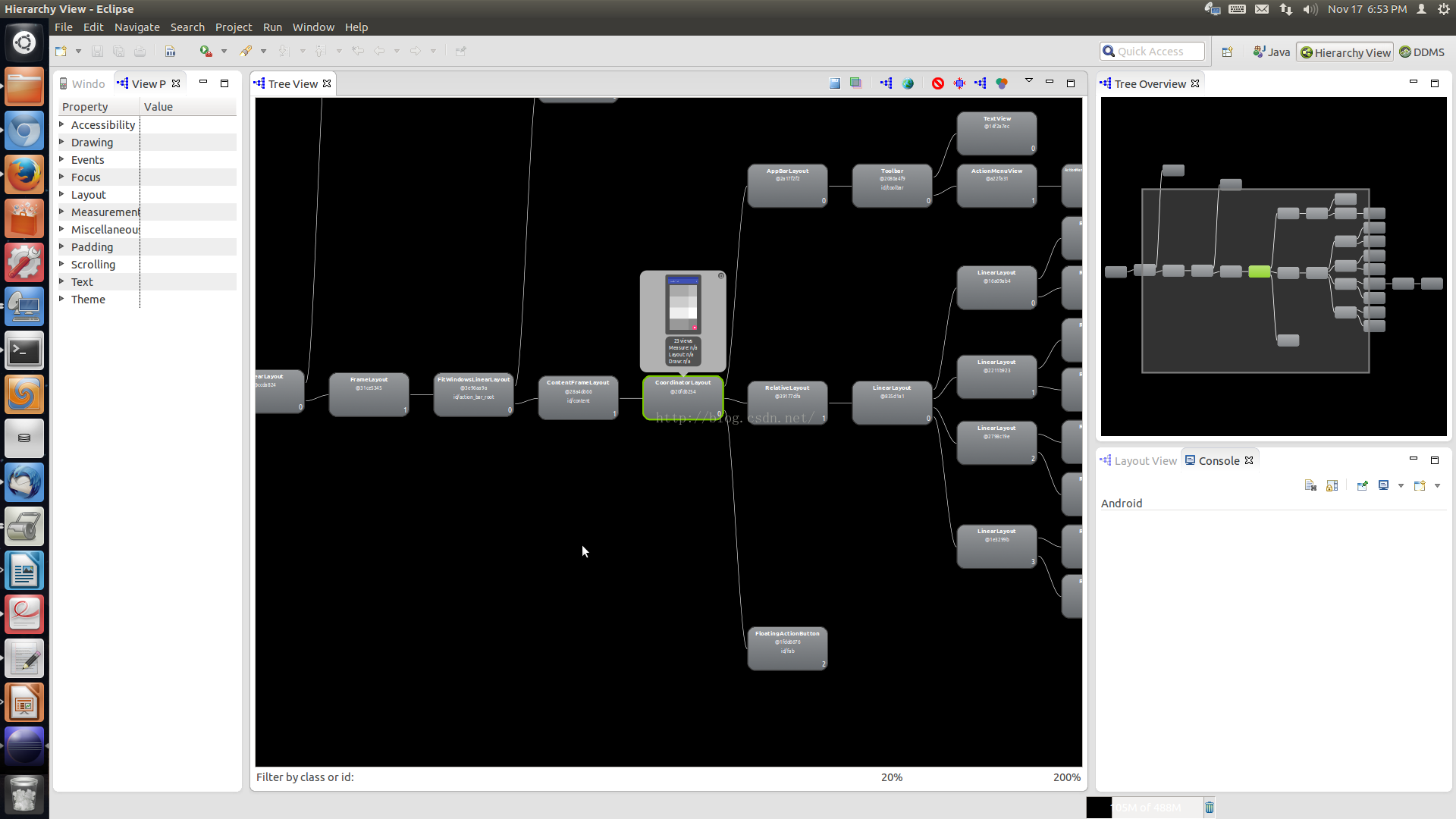Click the 200% zoom level button
1456x819 pixels.
tap(1066, 777)
